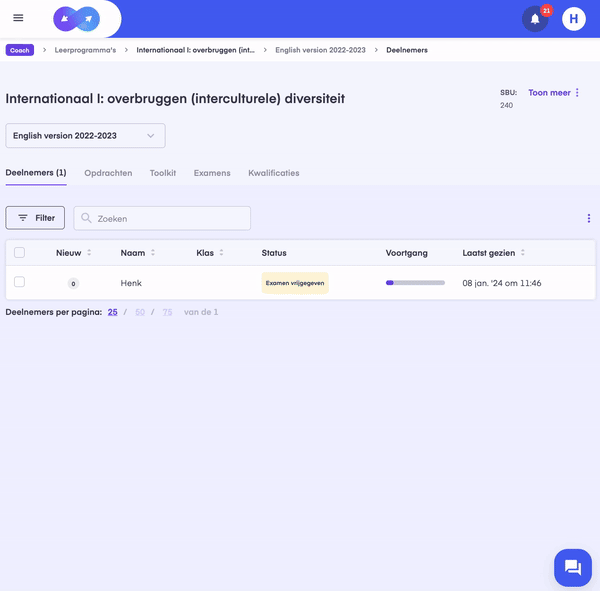Tick the checkbox for Henk's row
The height and width of the screenshot is (591, 600).
(20, 282)
